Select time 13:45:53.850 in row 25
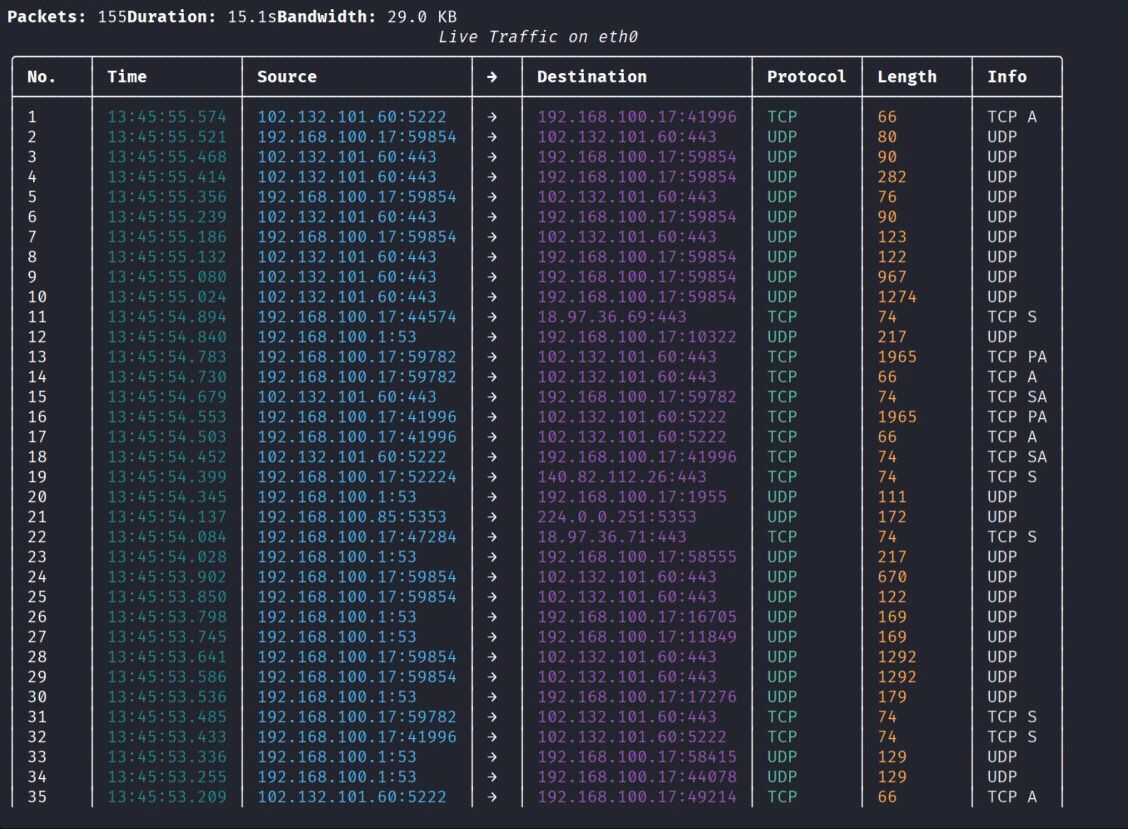 tap(167, 597)
